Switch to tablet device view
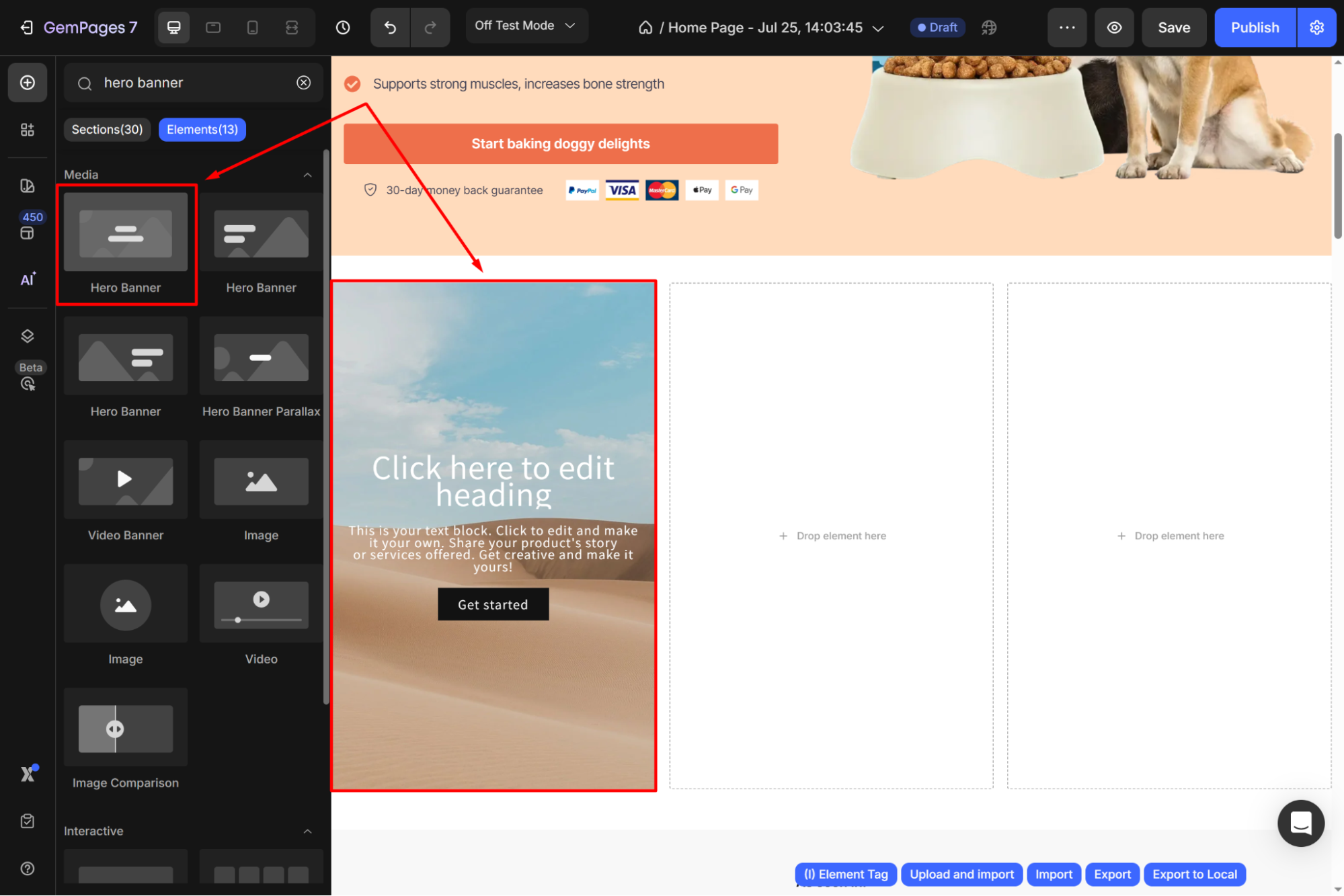This screenshot has width=1344, height=896. (x=213, y=28)
